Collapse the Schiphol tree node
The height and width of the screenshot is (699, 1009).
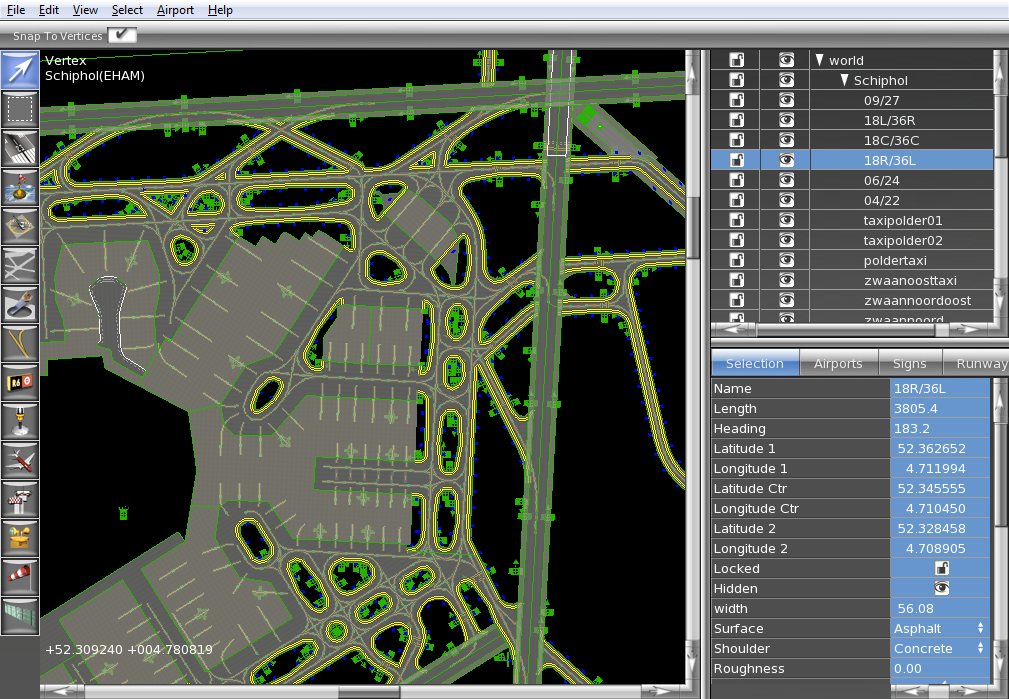[x=844, y=80]
